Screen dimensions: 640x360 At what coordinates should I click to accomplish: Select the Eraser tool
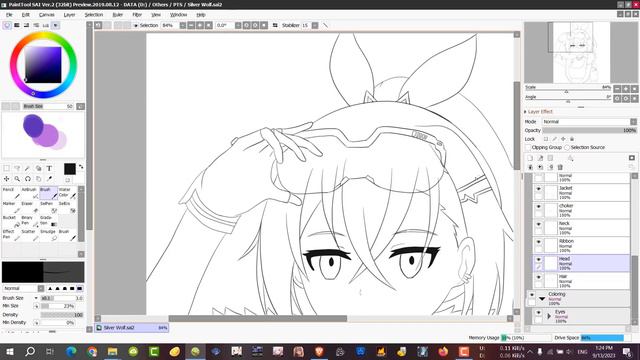tap(30, 207)
